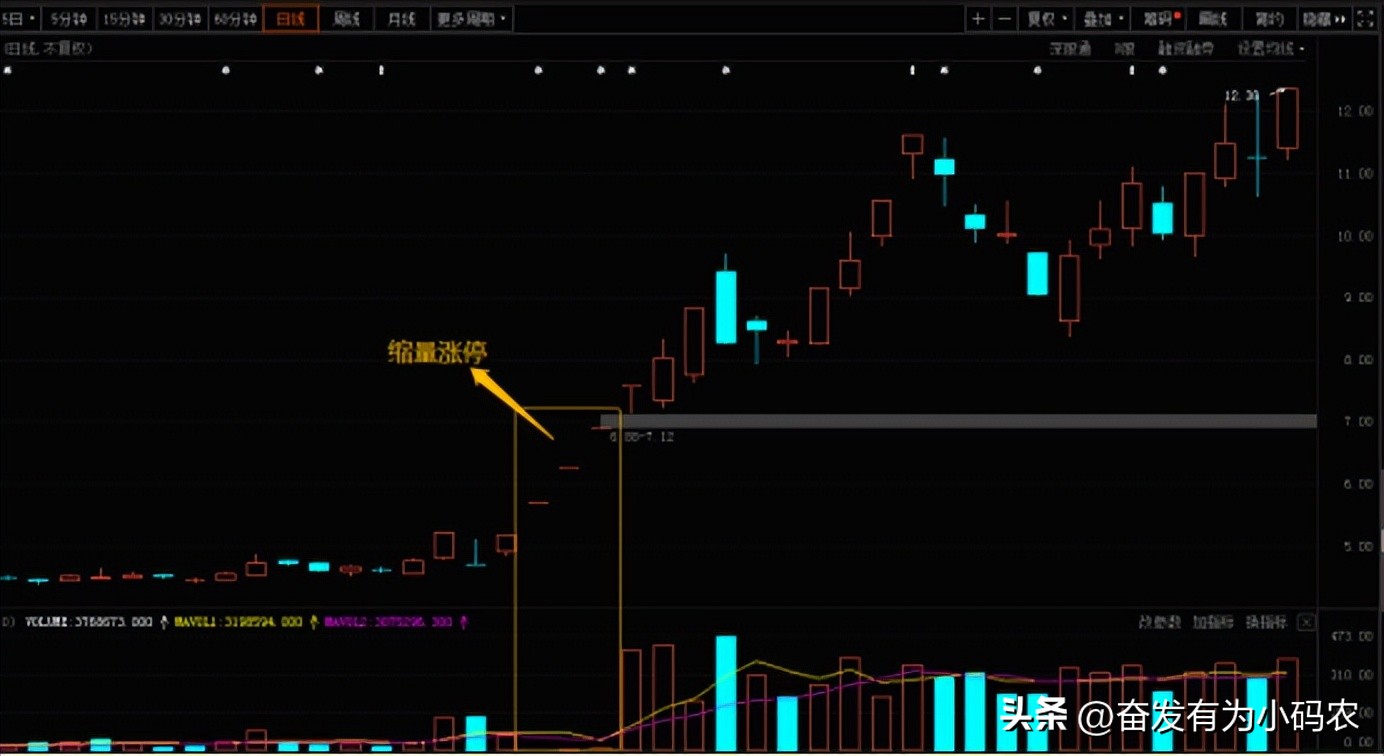Click the toolbar button left of 隐藏

[x=1269, y=18]
